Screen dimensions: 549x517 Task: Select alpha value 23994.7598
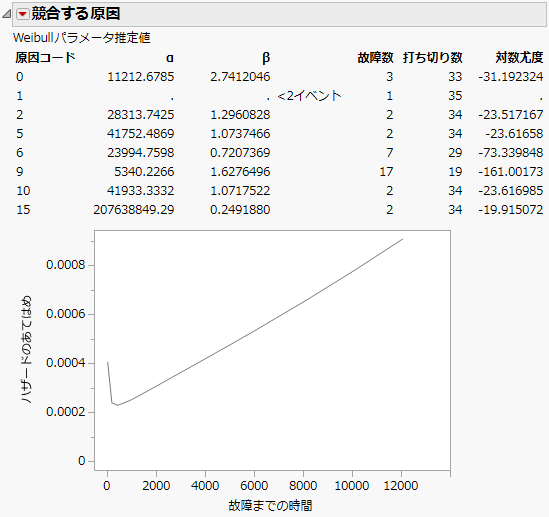coord(140,153)
